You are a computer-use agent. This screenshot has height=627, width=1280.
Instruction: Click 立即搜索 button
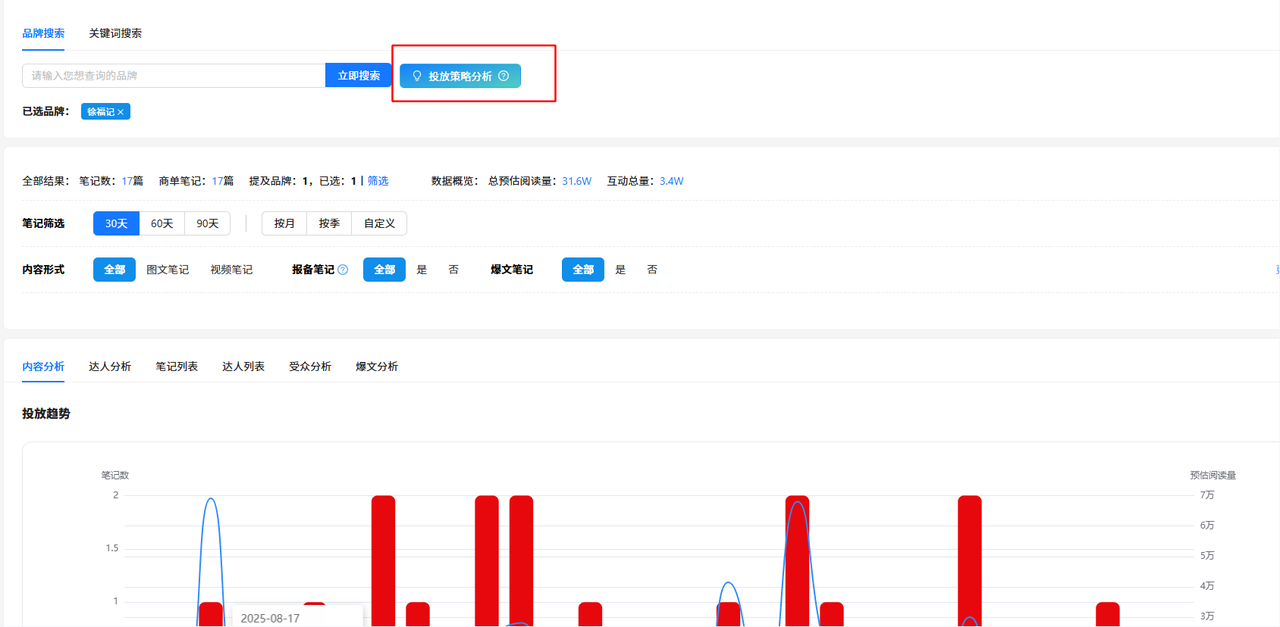358,76
